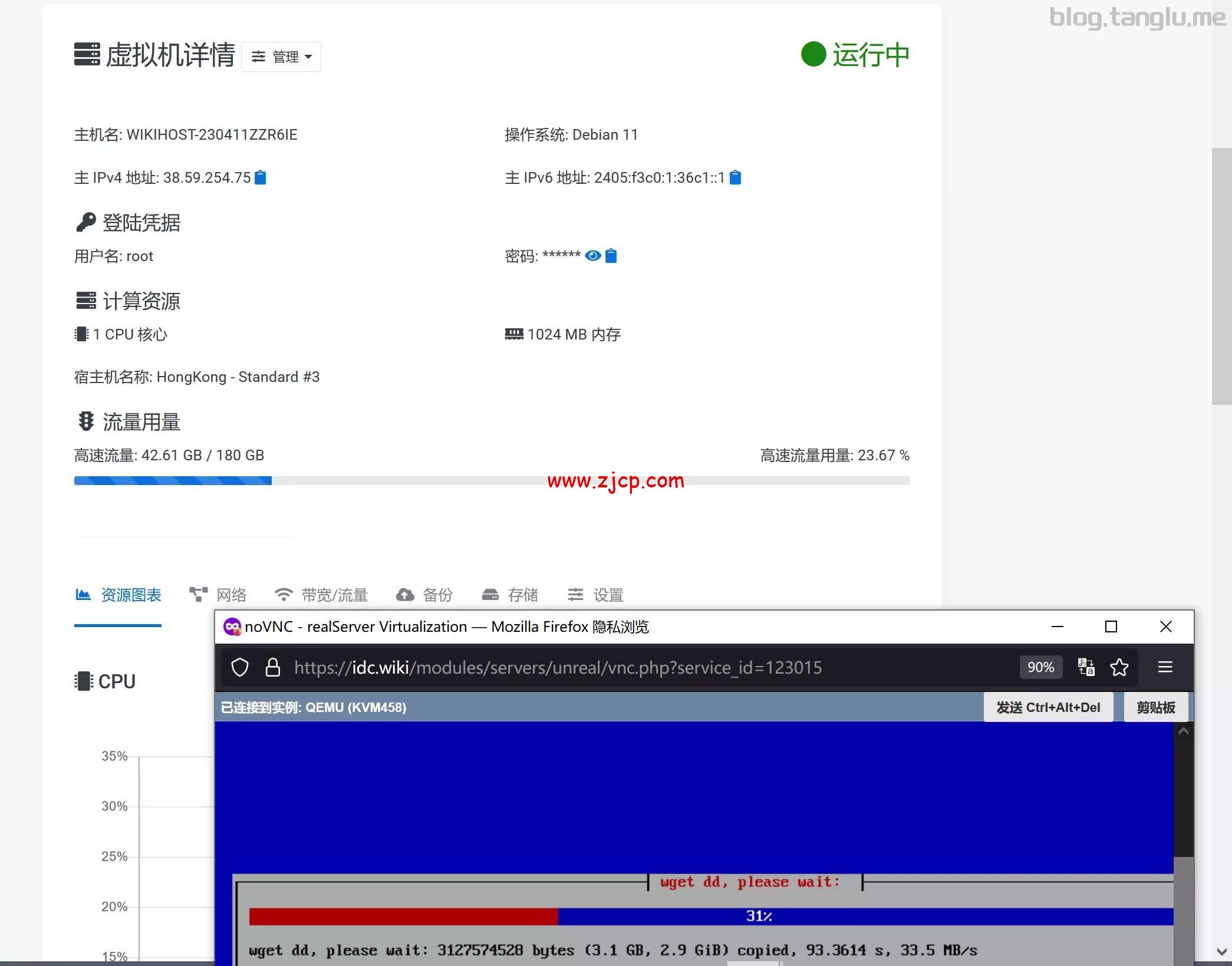Open the 剪贴板 button in noVNC

point(1156,707)
